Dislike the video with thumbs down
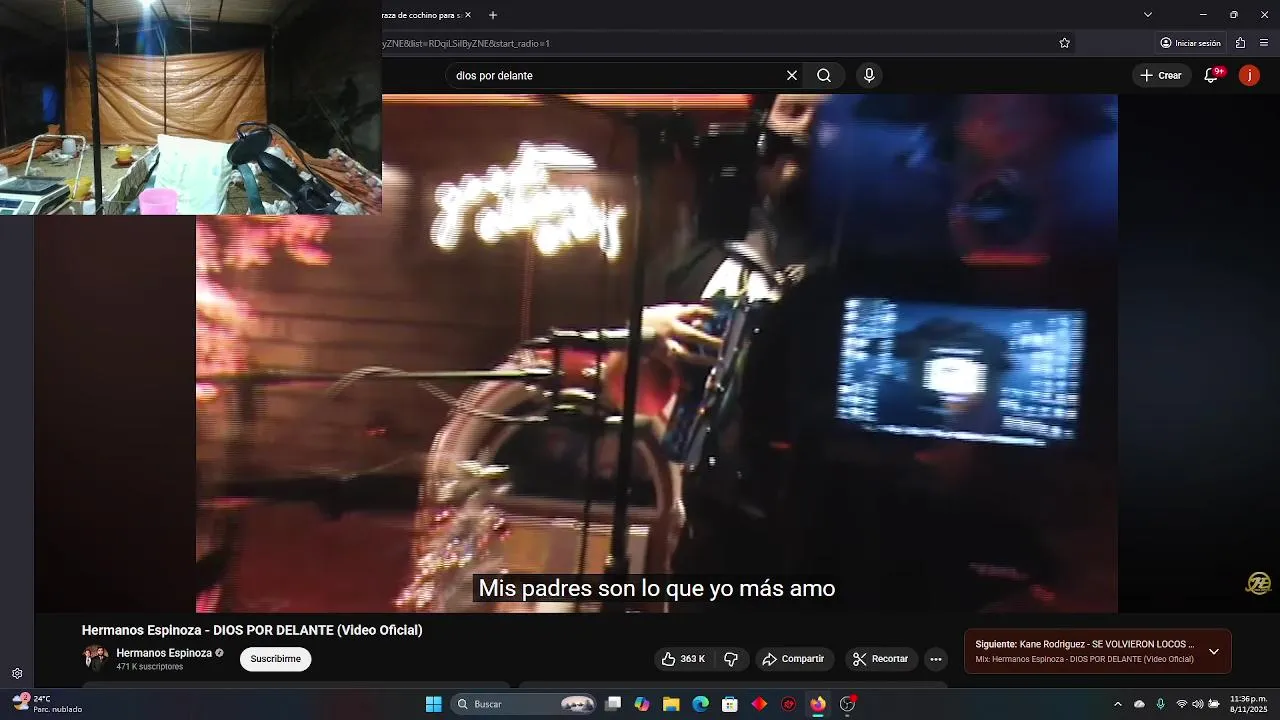The width and height of the screenshot is (1280, 720). (x=731, y=659)
